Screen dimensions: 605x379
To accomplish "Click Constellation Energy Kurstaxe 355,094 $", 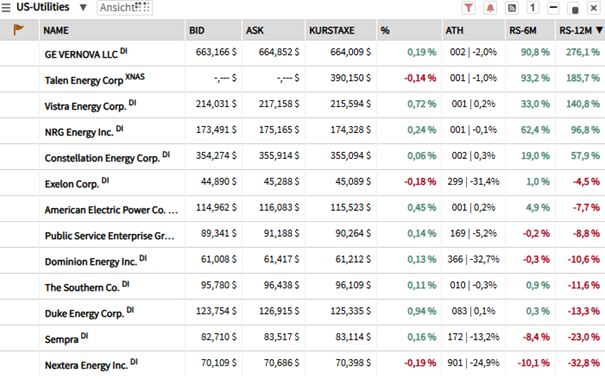I will click(350, 156).
